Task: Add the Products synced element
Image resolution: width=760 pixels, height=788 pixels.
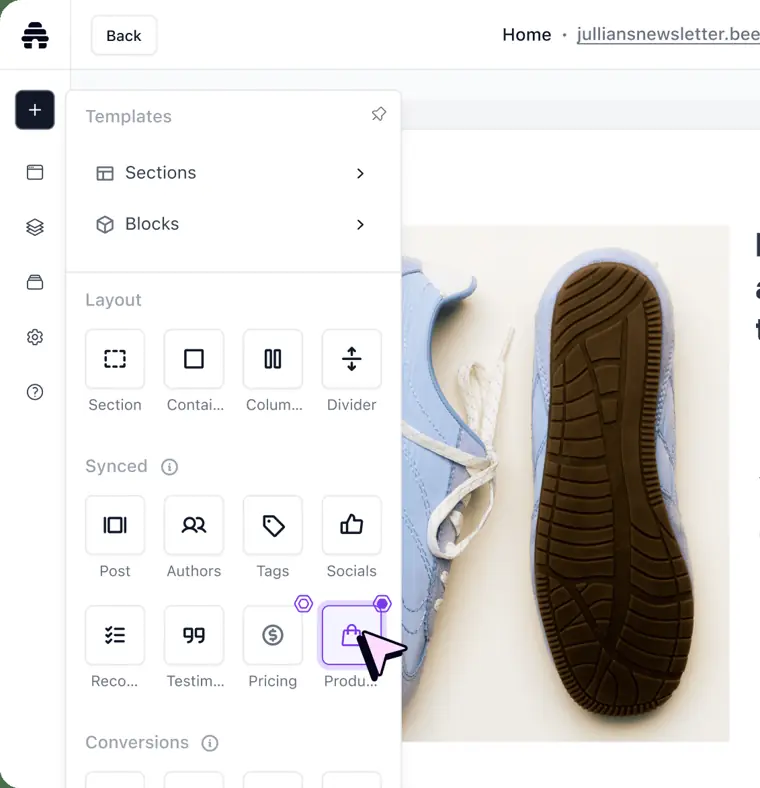Action: (x=352, y=635)
